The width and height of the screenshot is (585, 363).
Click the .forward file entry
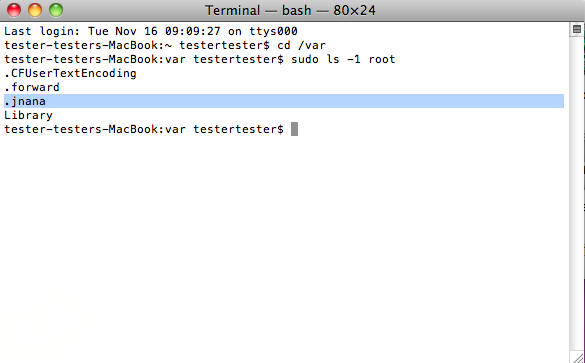click(x=32, y=87)
